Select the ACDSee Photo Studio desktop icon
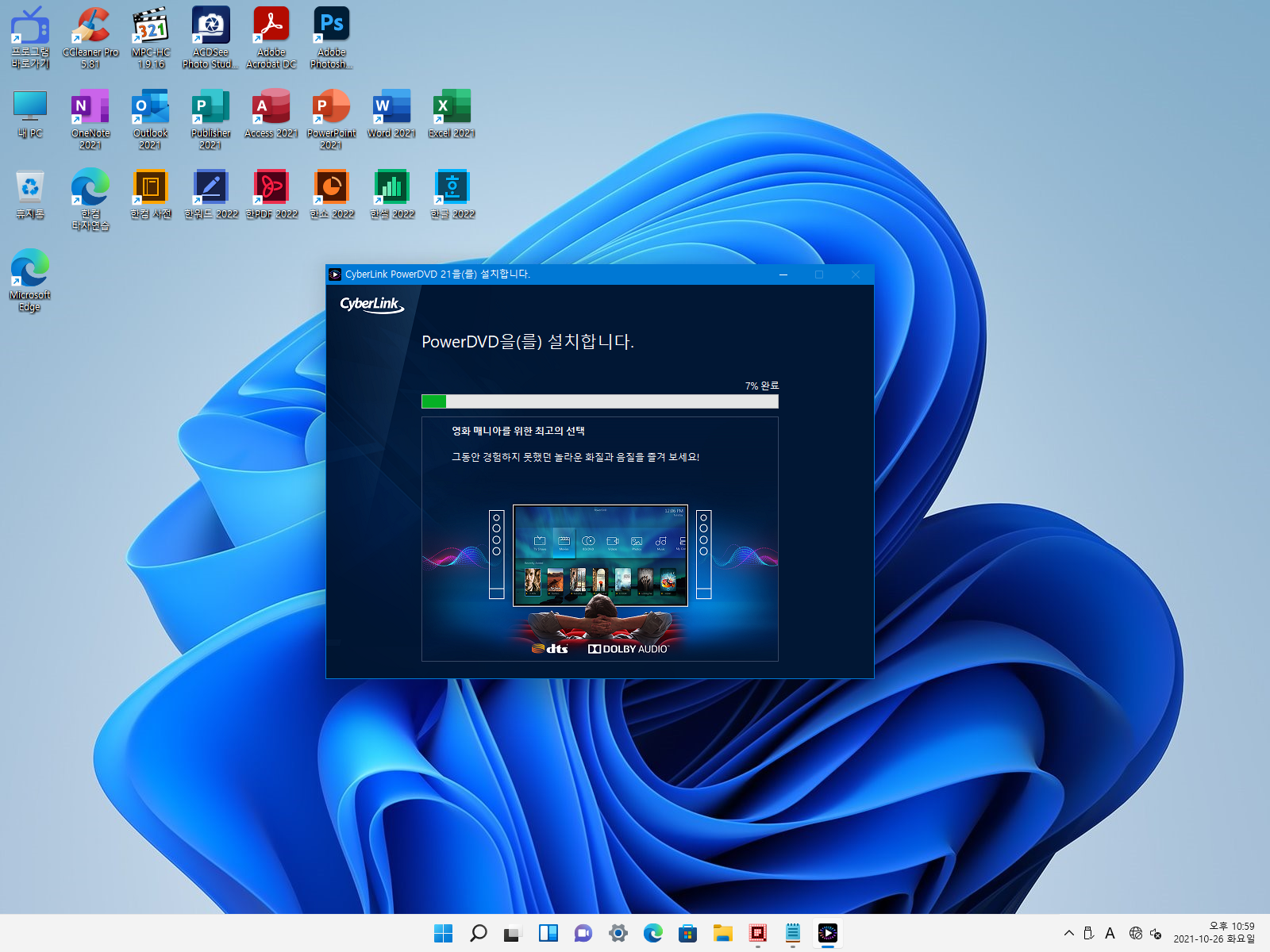 tap(210, 37)
